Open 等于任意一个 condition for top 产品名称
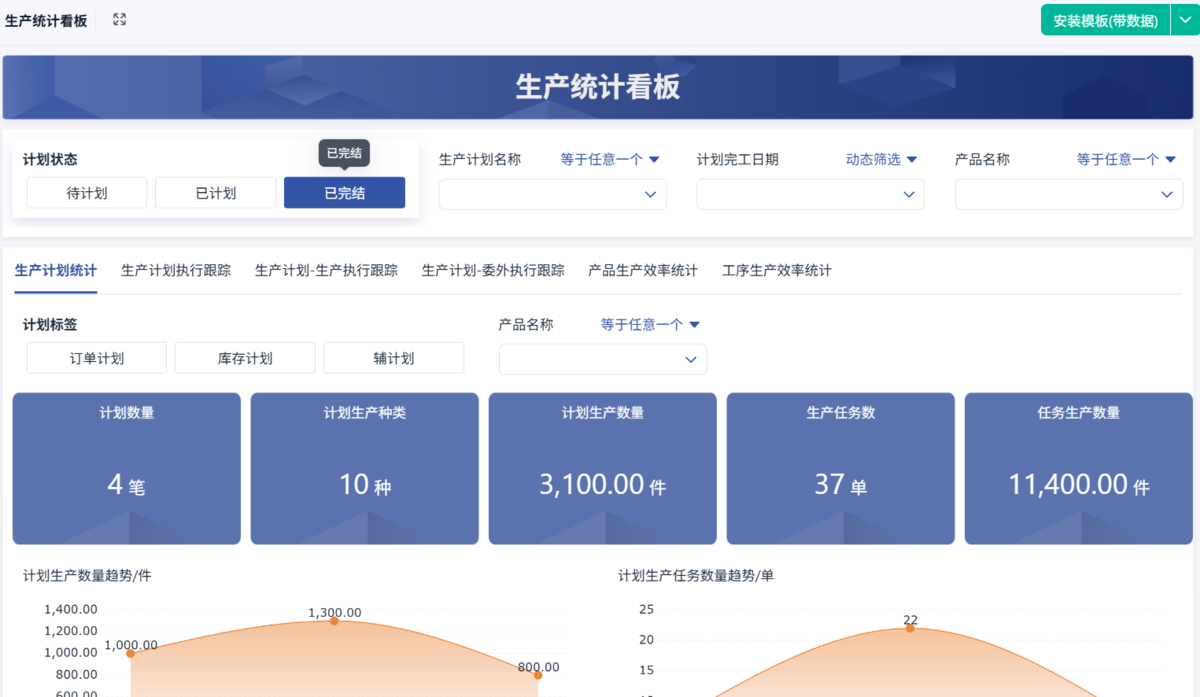 click(1126, 159)
